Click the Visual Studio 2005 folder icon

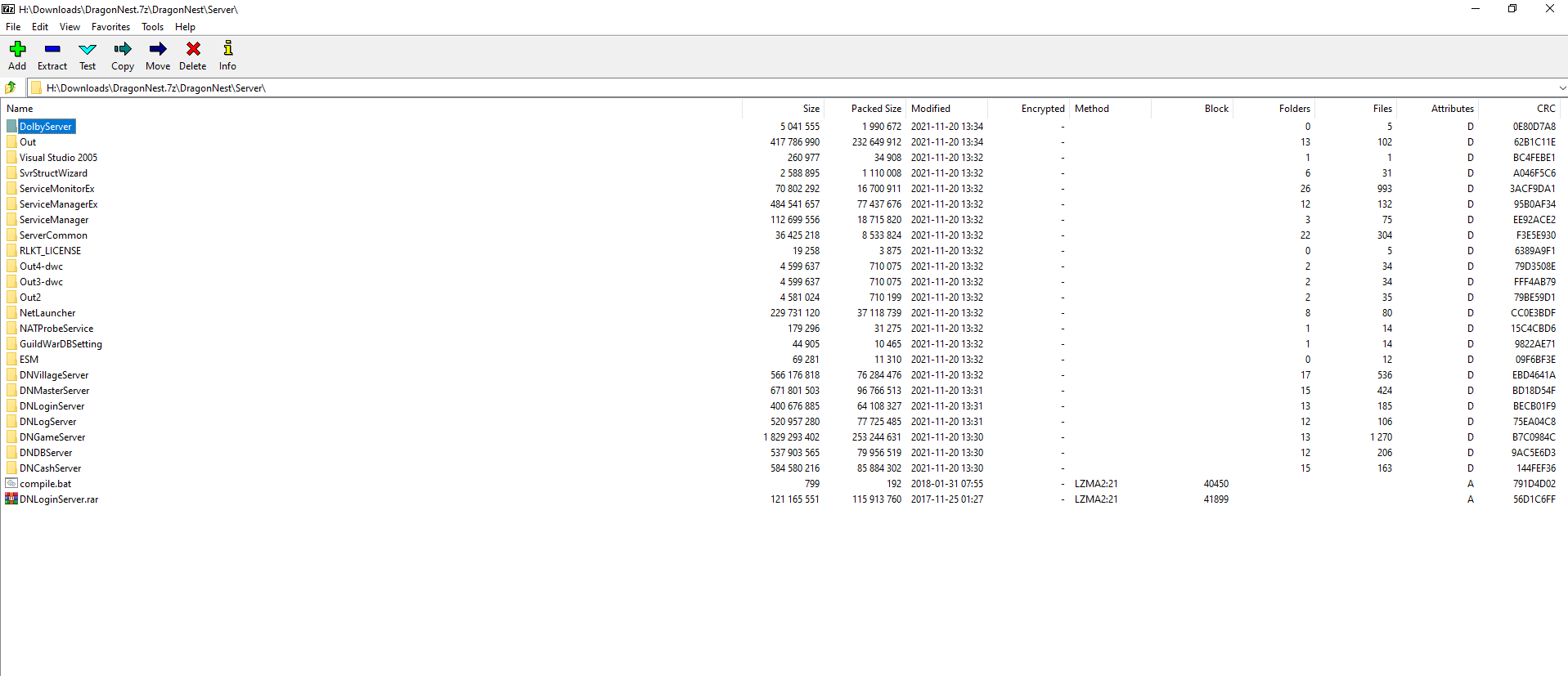(11, 157)
